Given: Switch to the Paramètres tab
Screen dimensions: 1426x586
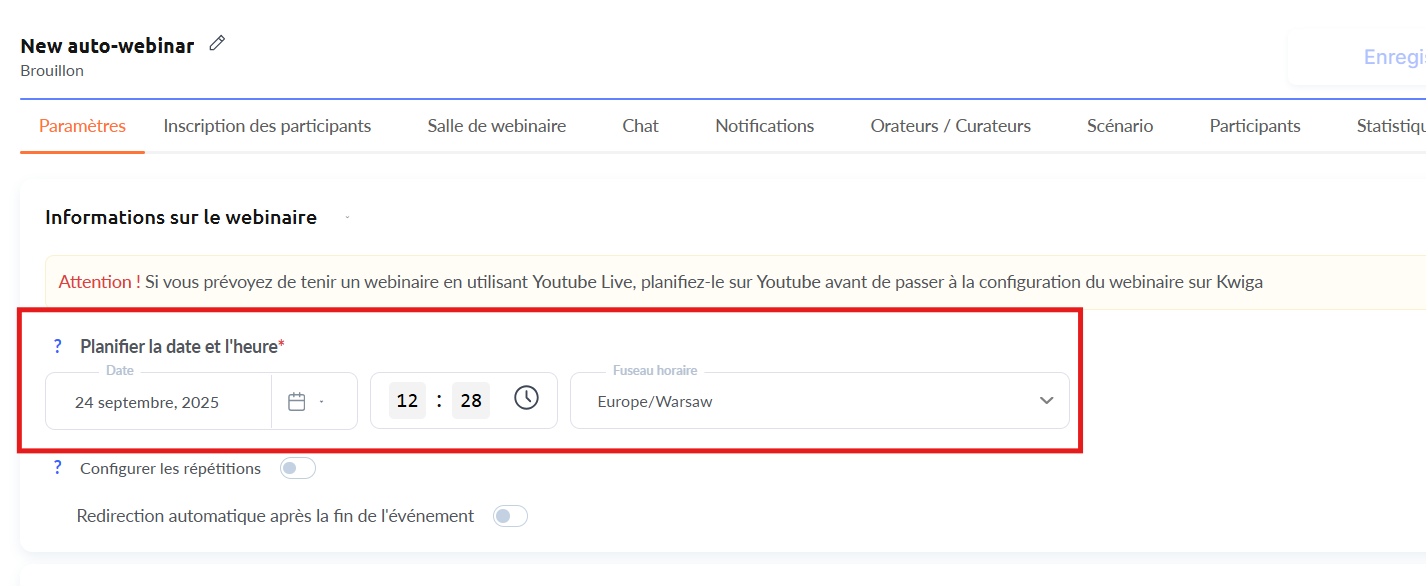Looking at the screenshot, I should click(x=82, y=126).
